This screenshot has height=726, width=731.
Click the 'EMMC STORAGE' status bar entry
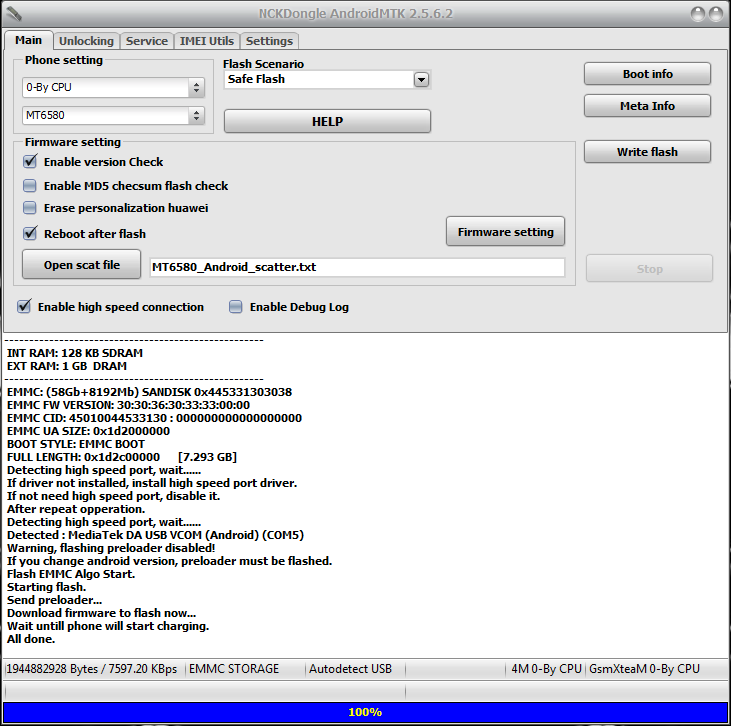click(234, 669)
